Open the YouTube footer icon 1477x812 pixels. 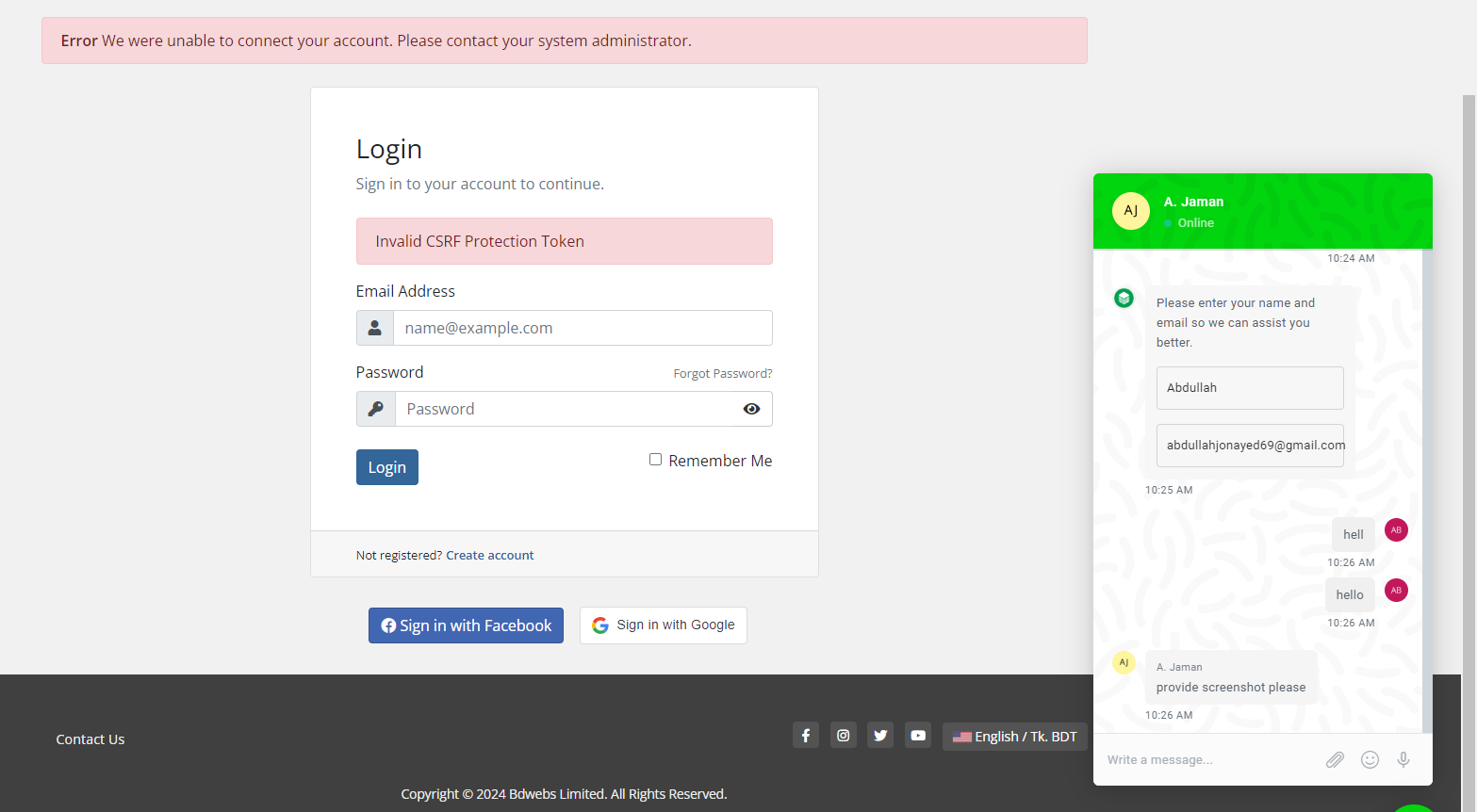918,736
